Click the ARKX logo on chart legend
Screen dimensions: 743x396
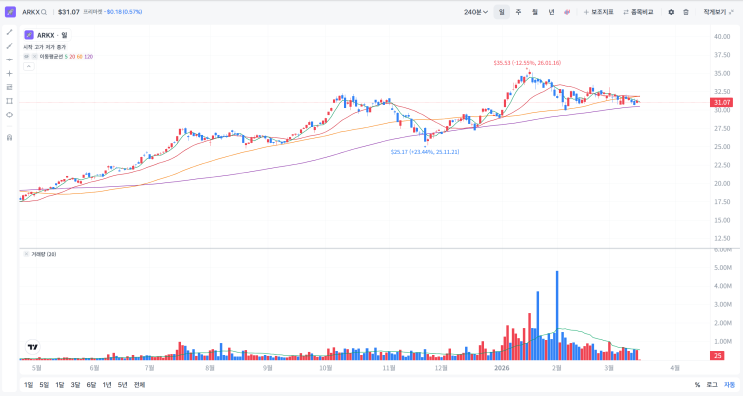(x=29, y=35)
